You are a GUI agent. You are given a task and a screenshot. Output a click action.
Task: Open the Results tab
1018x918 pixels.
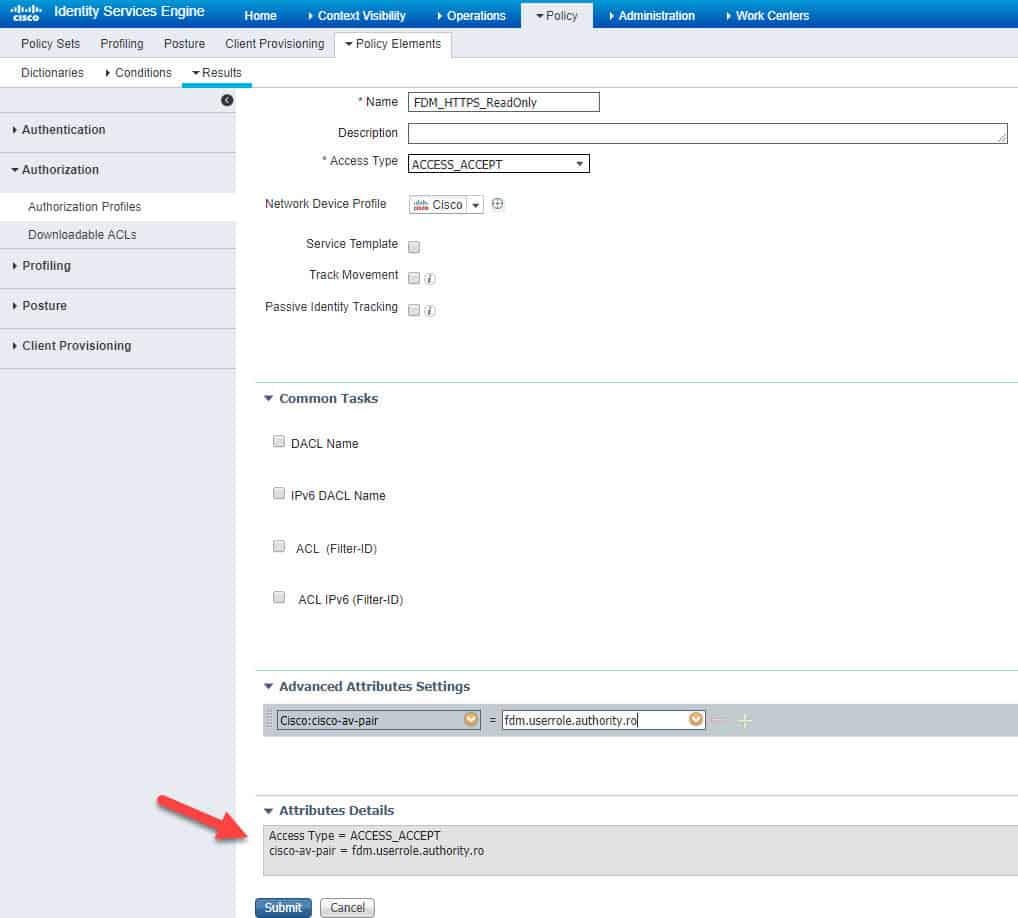[217, 73]
